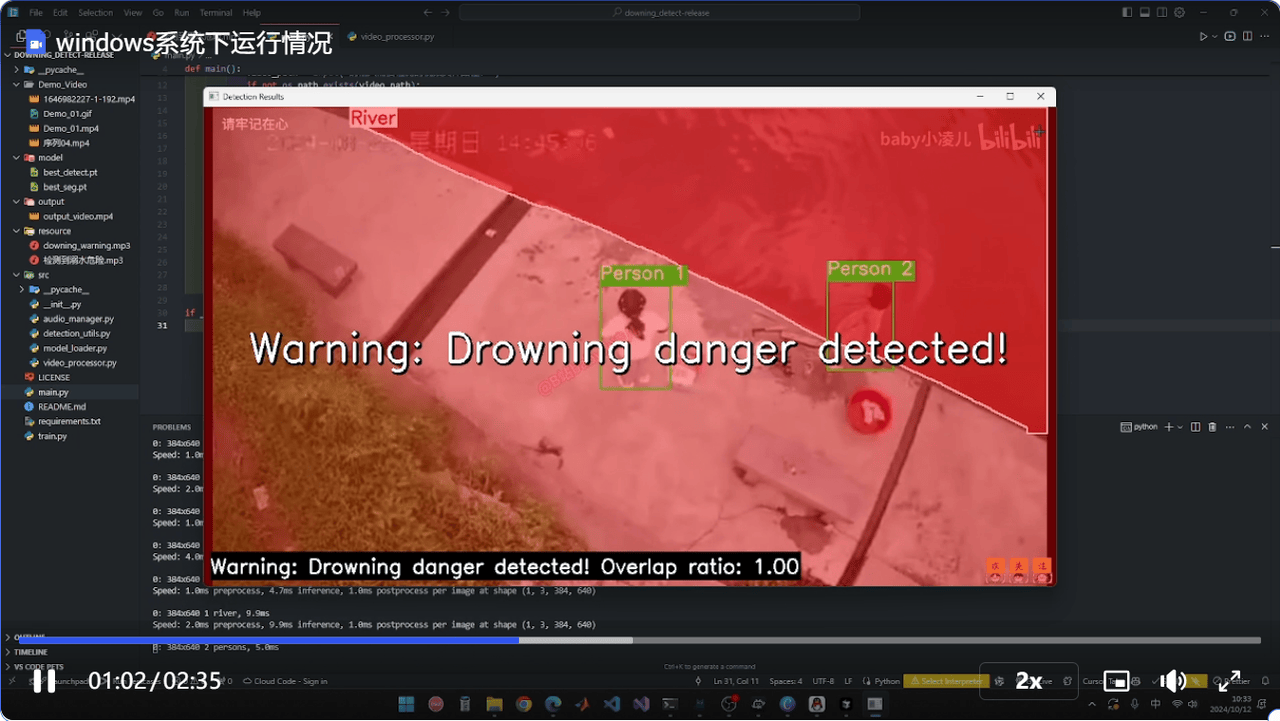Collapse the Demo_Video folder

(x=16, y=84)
